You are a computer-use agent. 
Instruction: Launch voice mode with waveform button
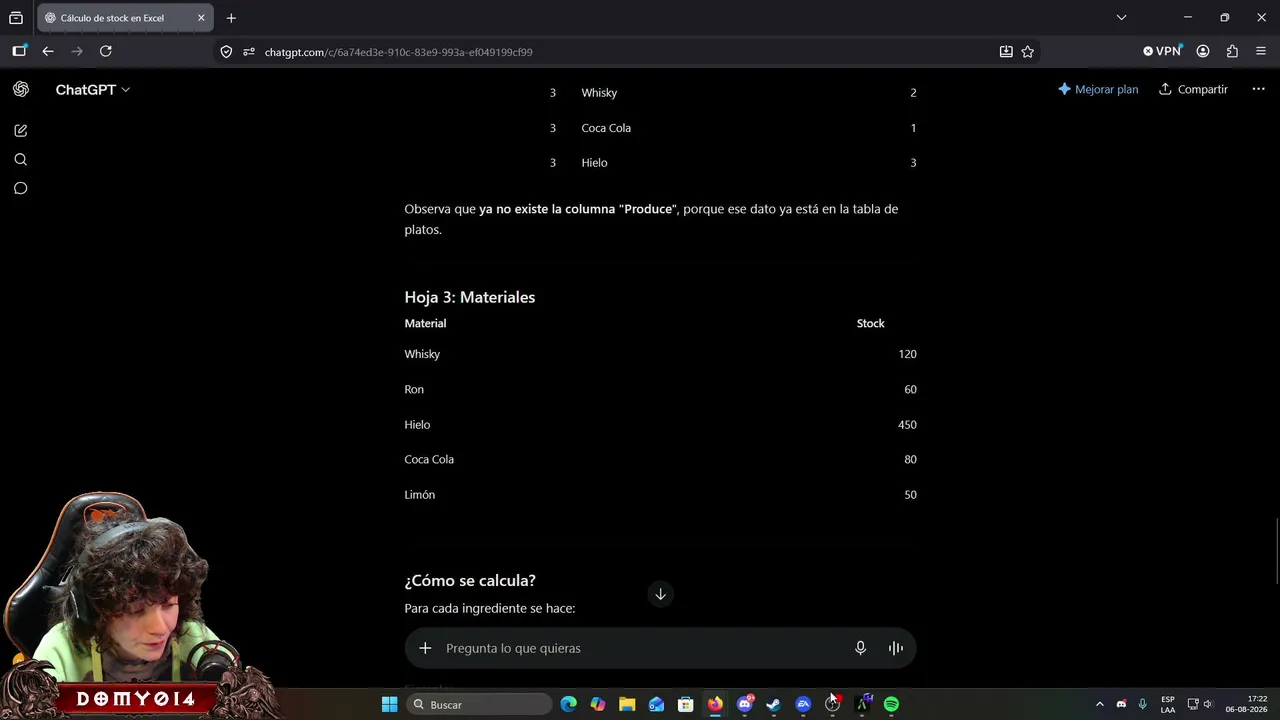click(896, 648)
